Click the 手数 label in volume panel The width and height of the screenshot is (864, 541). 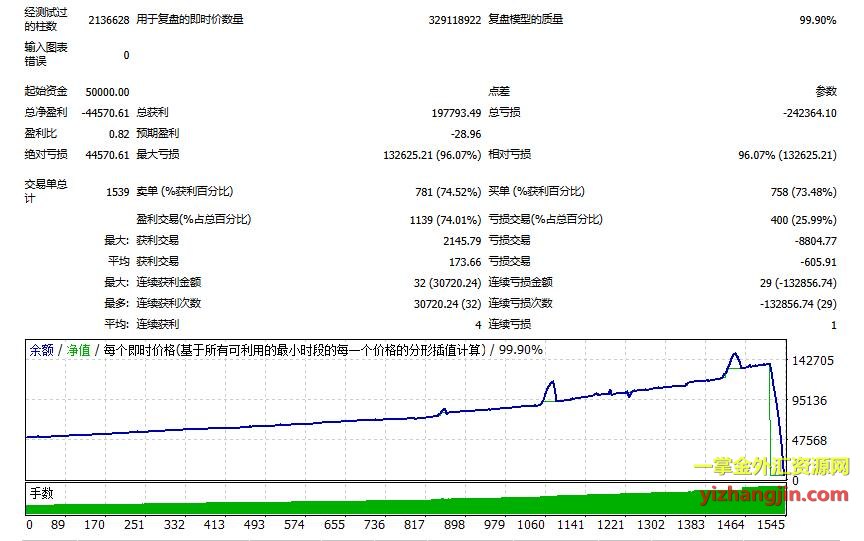(x=41, y=493)
